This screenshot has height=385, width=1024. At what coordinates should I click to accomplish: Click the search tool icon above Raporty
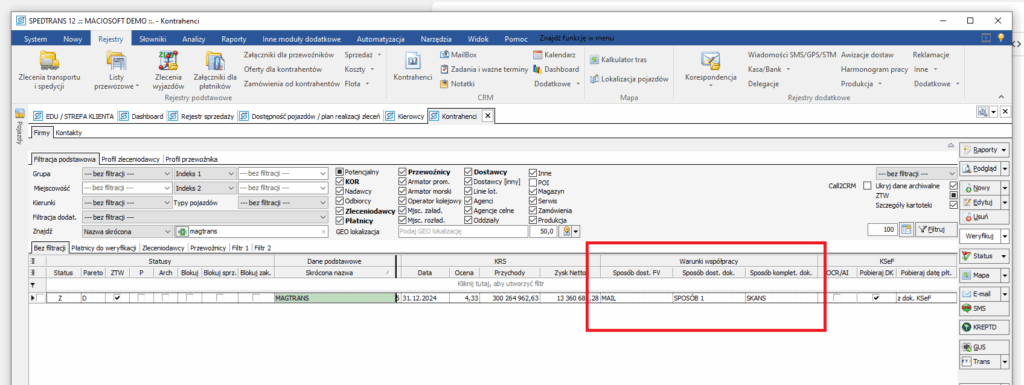coord(982,112)
